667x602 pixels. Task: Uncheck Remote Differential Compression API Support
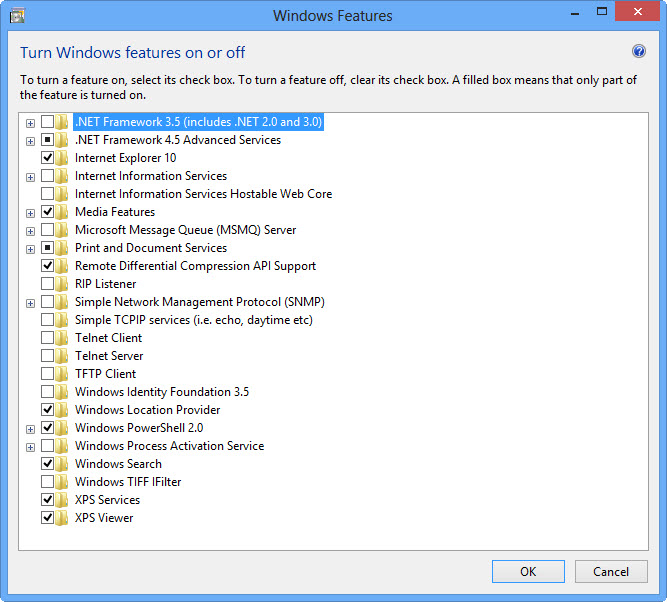(x=47, y=266)
